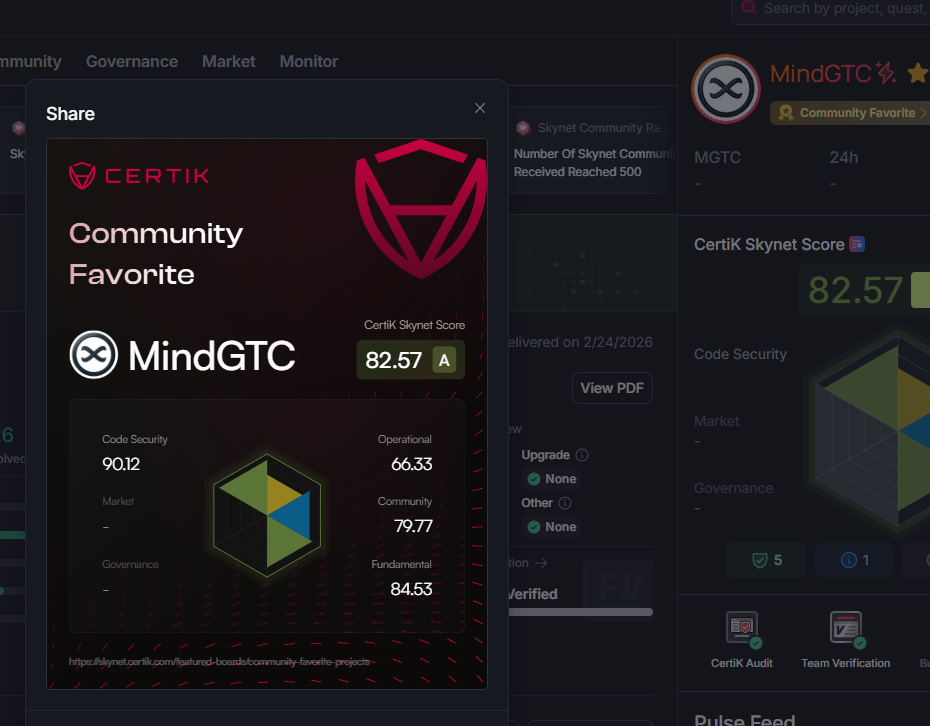Toggle the favorite star for MindGTC

point(918,74)
